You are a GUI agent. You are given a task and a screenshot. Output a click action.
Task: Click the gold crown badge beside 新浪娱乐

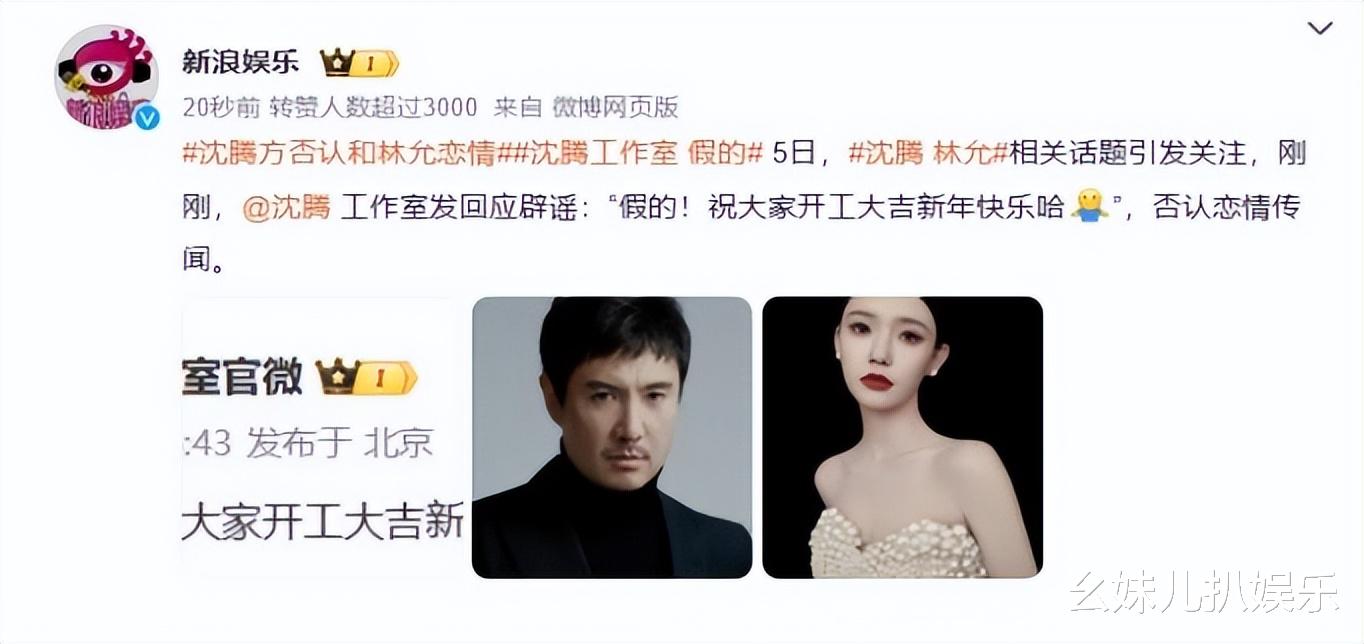(359, 63)
